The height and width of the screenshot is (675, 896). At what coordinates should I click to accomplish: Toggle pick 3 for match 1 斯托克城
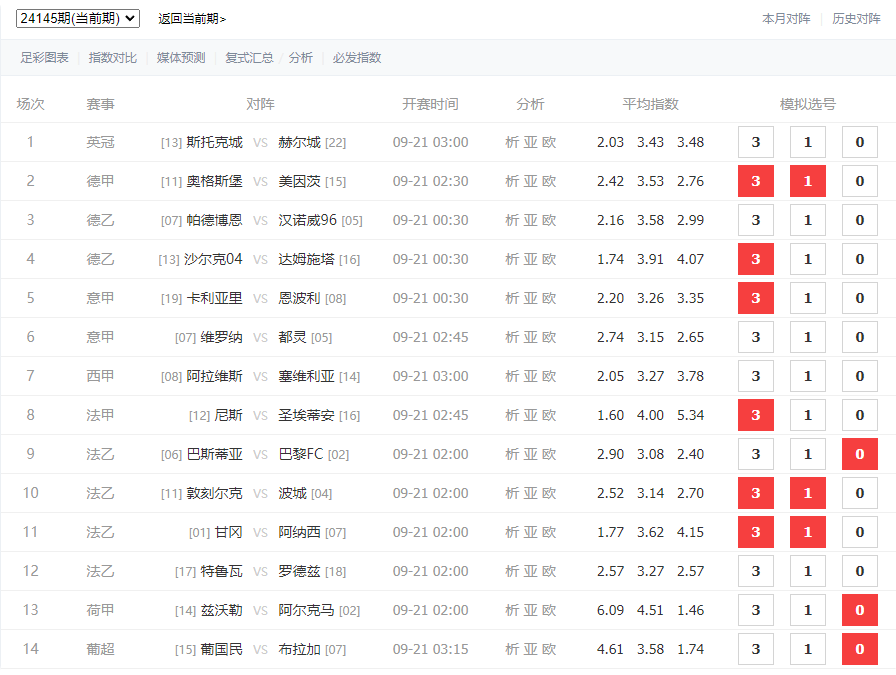point(756,142)
